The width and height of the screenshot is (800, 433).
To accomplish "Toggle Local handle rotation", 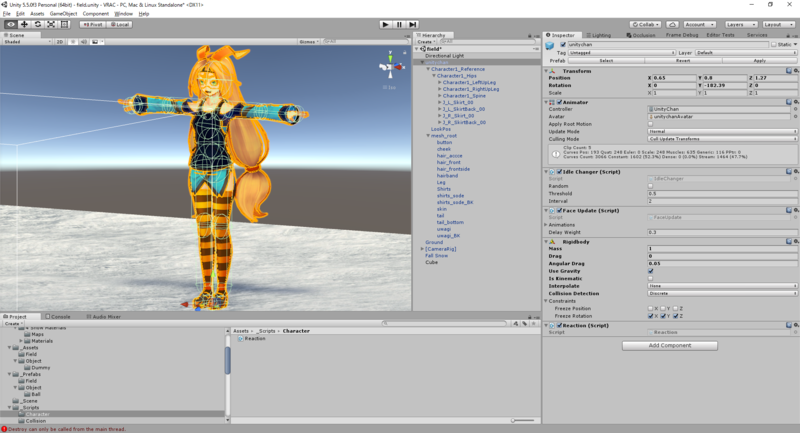I will coord(120,24).
